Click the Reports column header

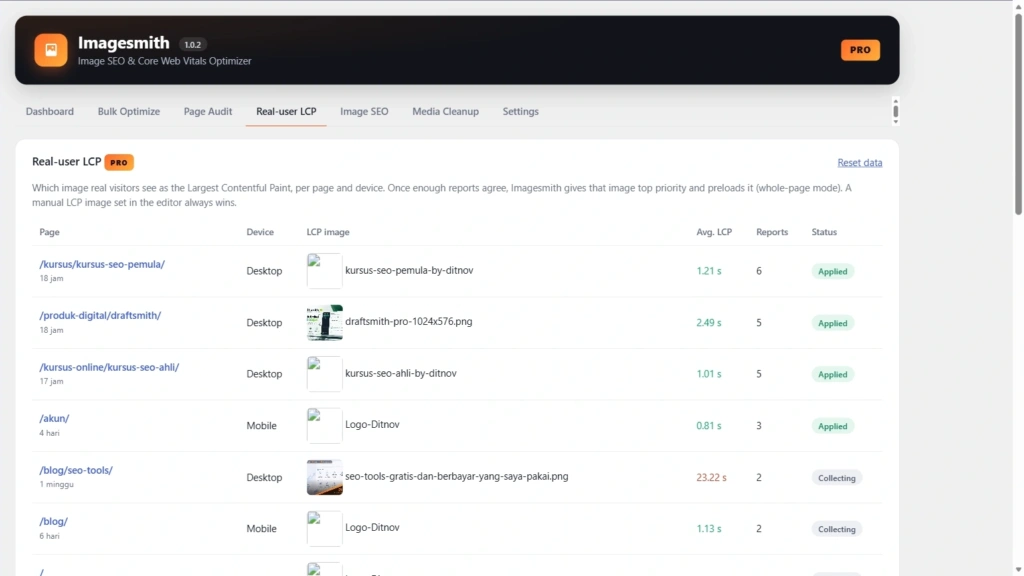pos(772,232)
